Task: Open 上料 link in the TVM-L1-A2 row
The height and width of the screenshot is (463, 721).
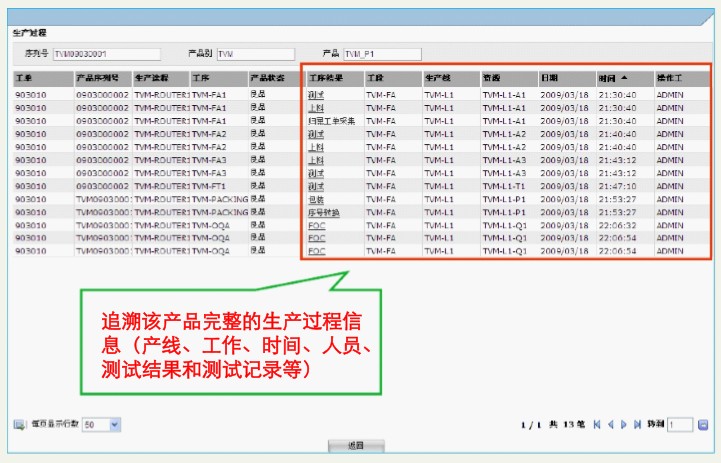Action: 316,148
